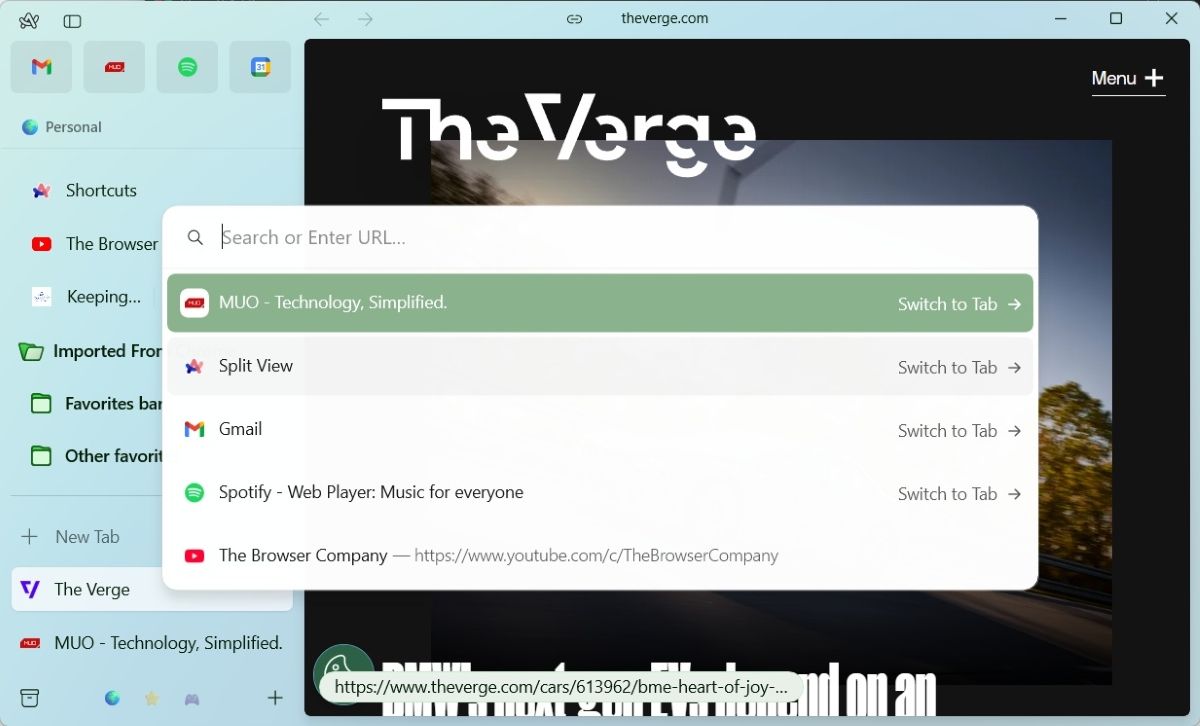Click theverge.com address in title bar

(664, 18)
